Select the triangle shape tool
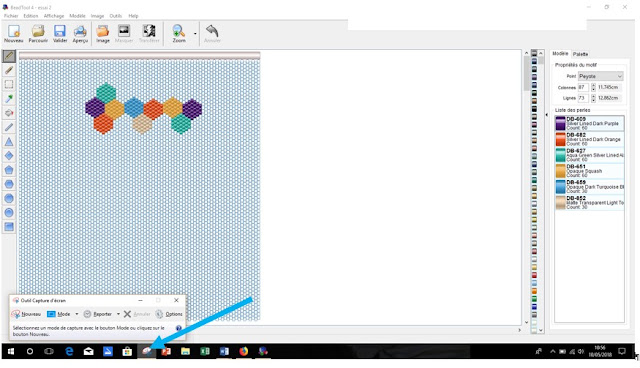Viewport: 640px width, 368px height. click(x=9, y=142)
